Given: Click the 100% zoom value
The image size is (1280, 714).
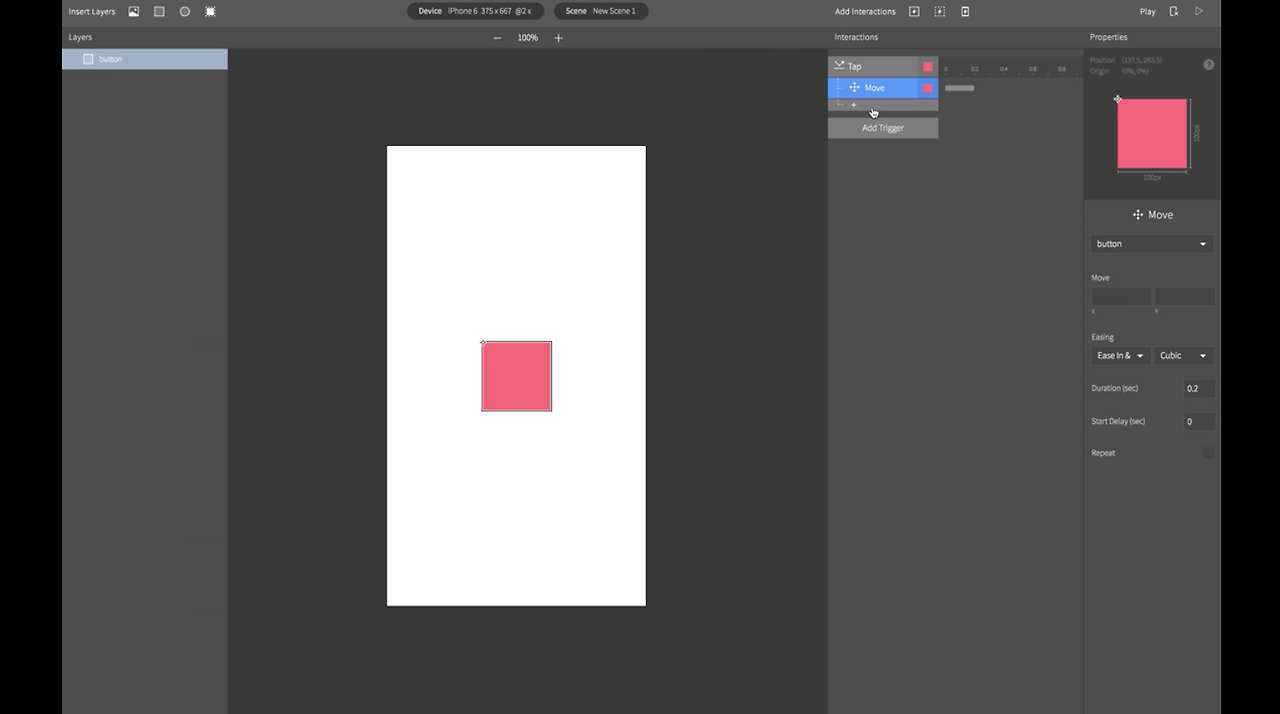Looking at the screenshot, I should [527, 38].
